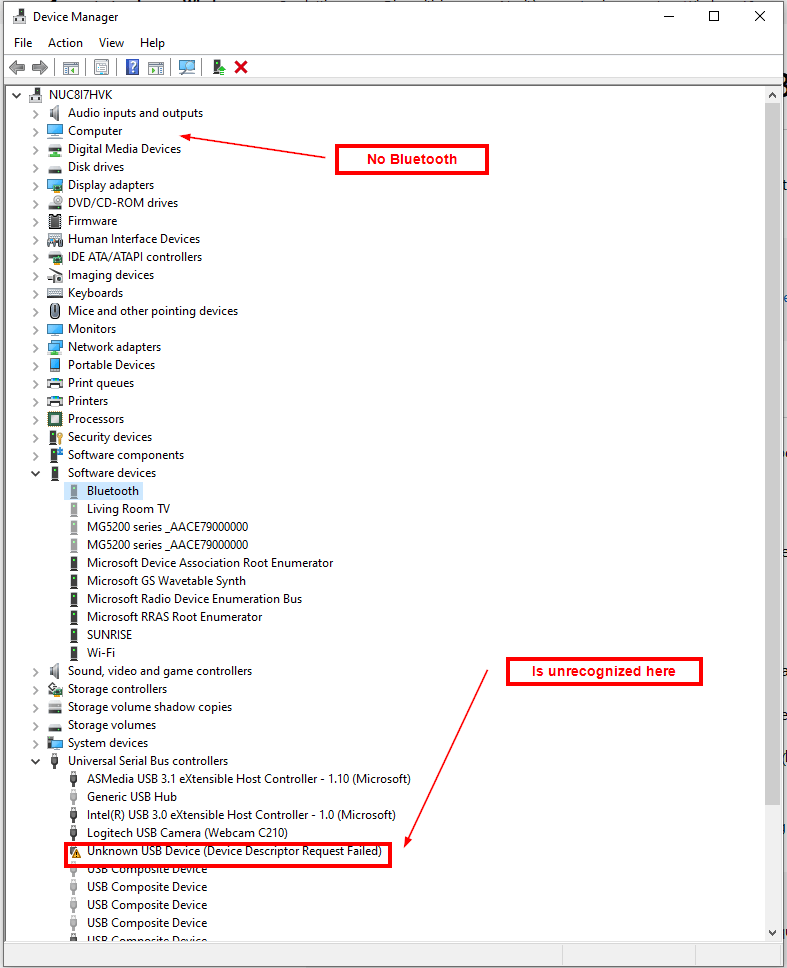Select the Generic USB Hub entry
The height and width of the screenshot is (968, 787).
coord(131,797)
